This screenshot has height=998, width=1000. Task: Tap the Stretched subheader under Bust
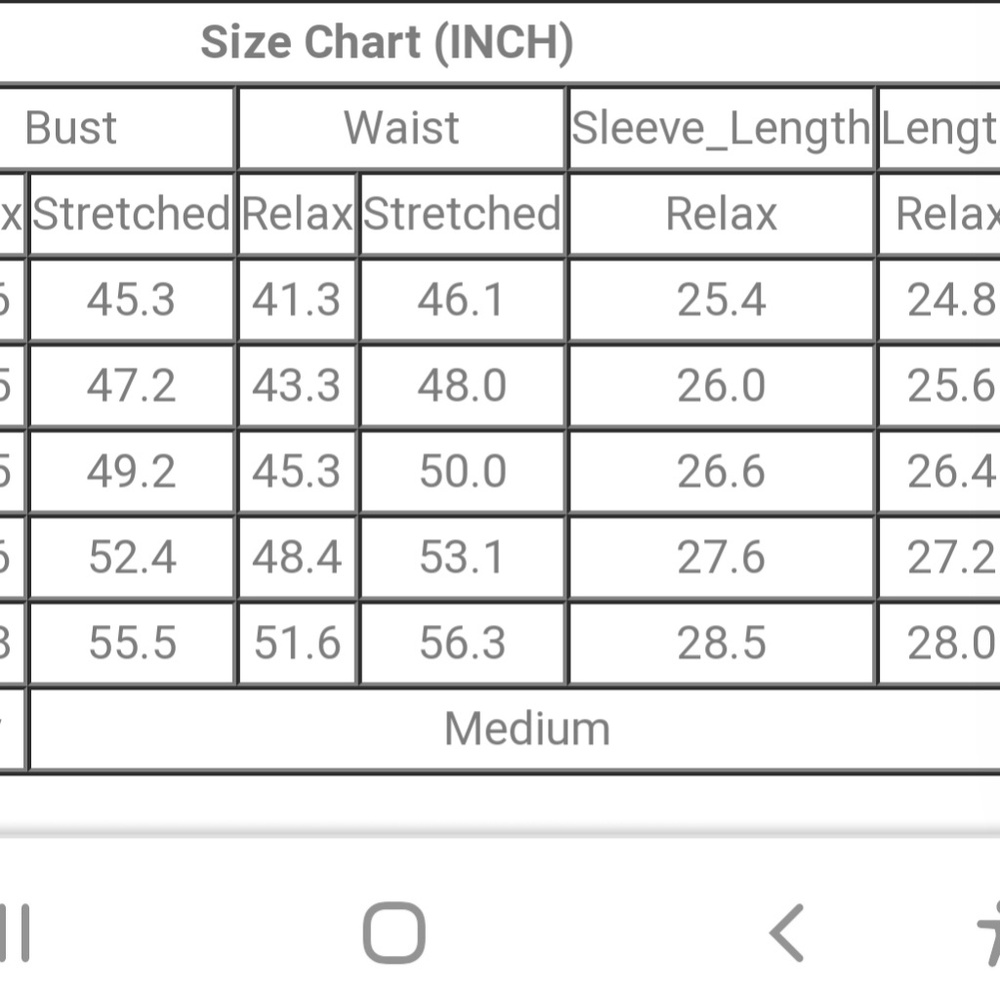[131, 214]
